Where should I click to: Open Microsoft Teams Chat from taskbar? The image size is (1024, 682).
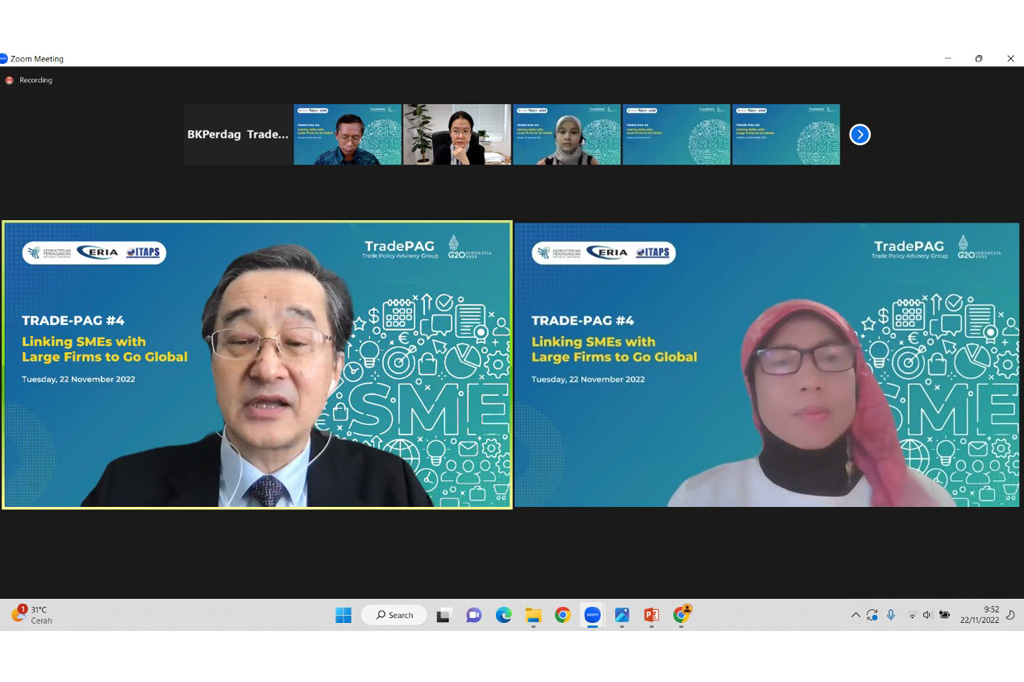tap(473, 615)
